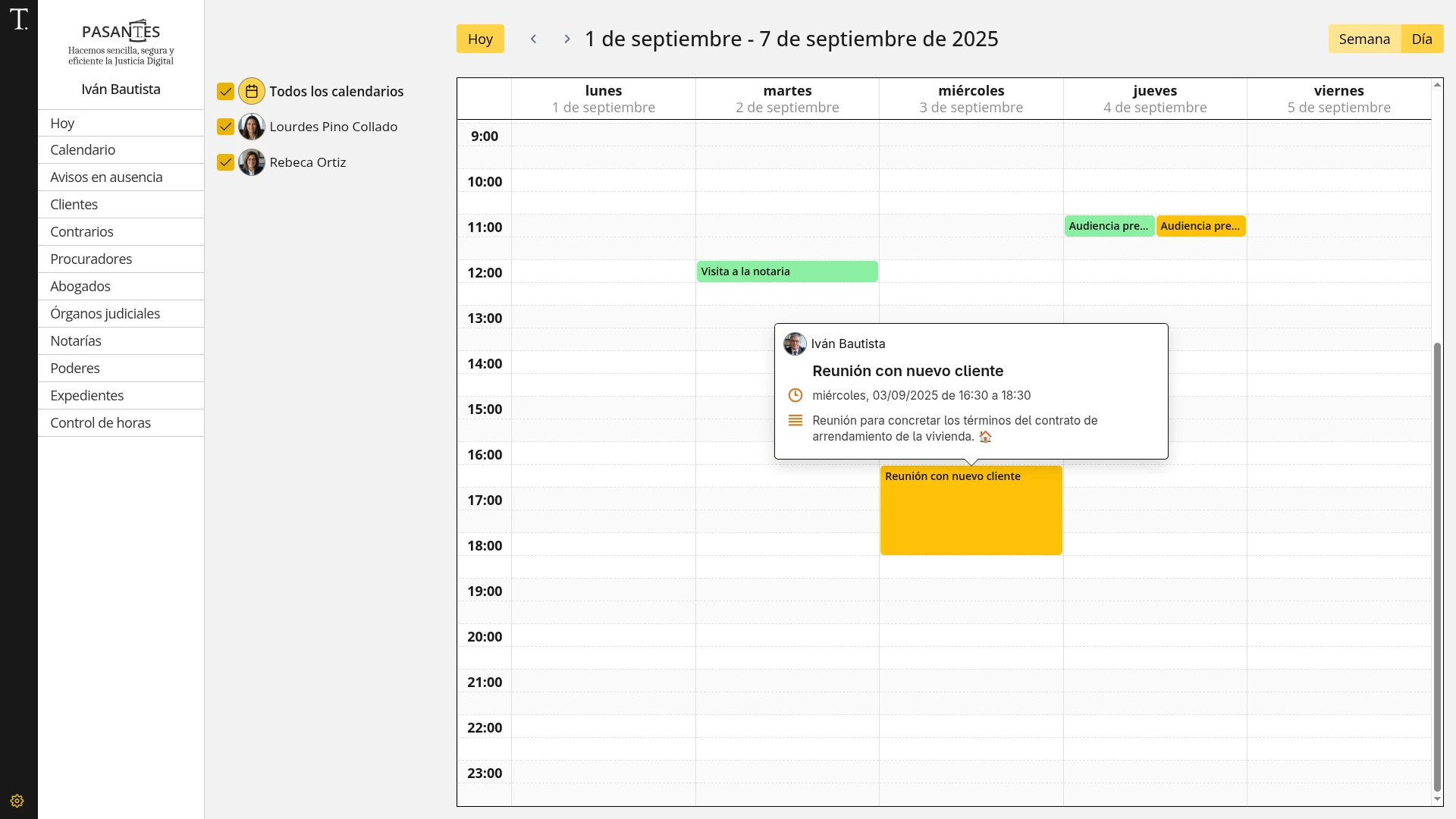Toggle Rebeca Ortiz calendar checkbox
This screenshot has width=1456, height=819.
click(x=225, y=162)
